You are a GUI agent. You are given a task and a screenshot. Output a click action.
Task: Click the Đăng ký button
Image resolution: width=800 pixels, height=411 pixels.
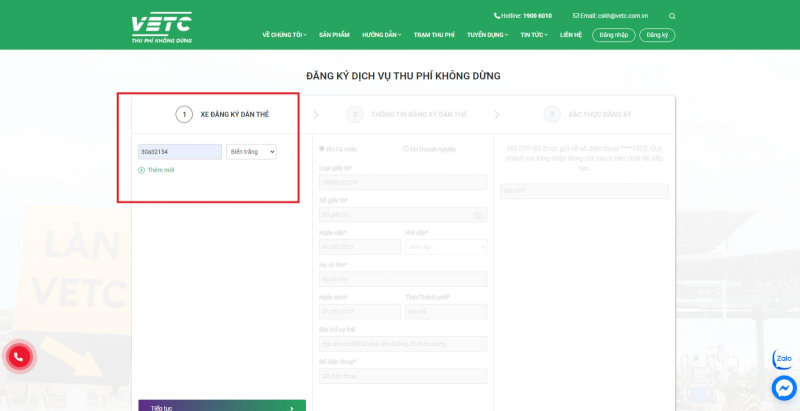click(x=657, y=35)
